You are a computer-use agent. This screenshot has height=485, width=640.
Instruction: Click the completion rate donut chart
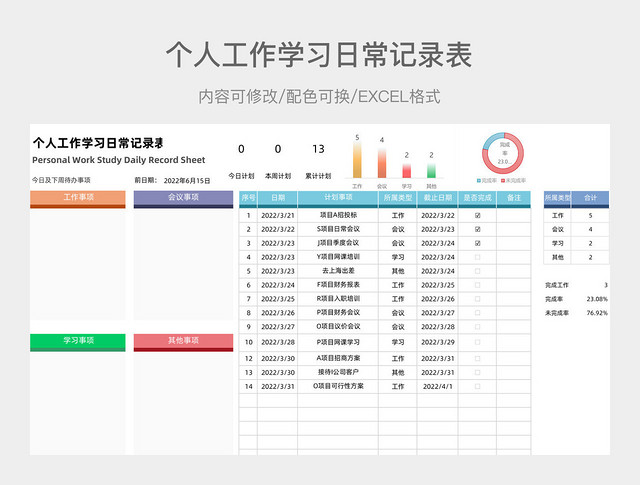503,154
